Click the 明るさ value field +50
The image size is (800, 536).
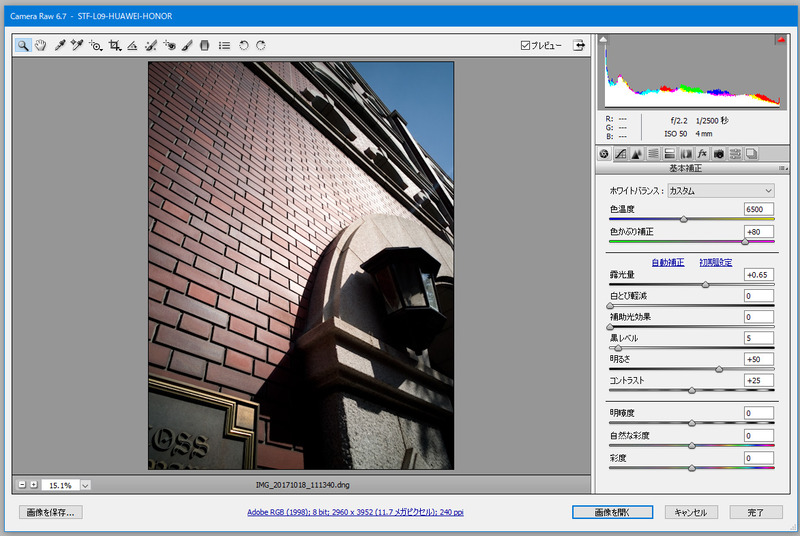click(x=758, y=359)
